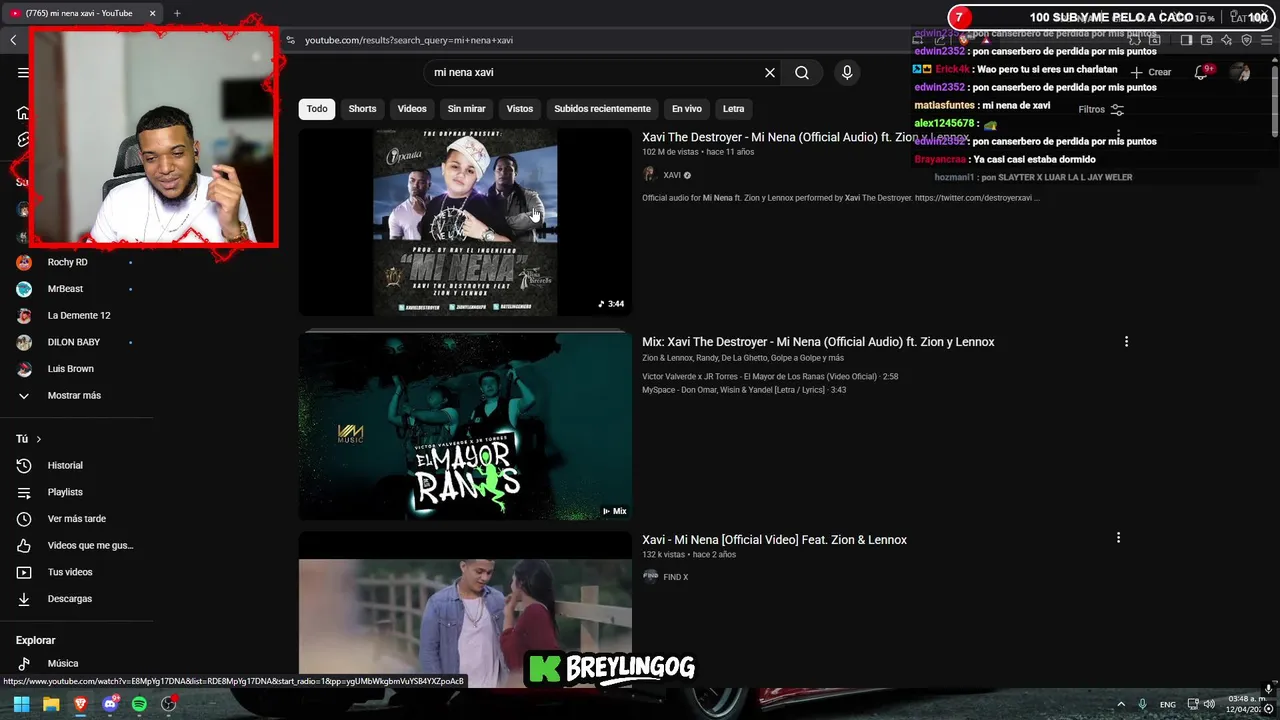The image size is (1280, 720).
Task: Open 'Xavi The Destroyer - Mi Nena (Official Audio)' title
Action: click(805, 137)
